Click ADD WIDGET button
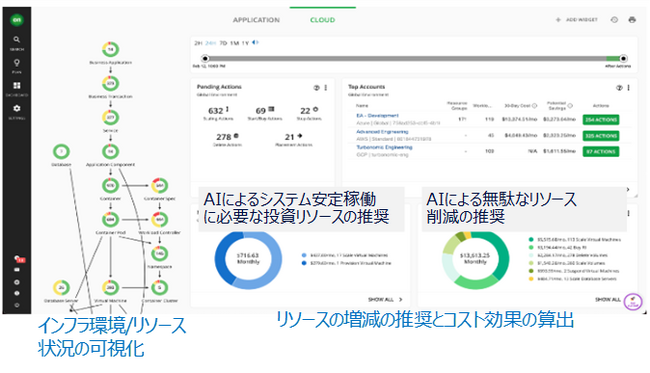The width and height of the screenshot is (650, 373). pyautogui.click(x=577, y=20)
